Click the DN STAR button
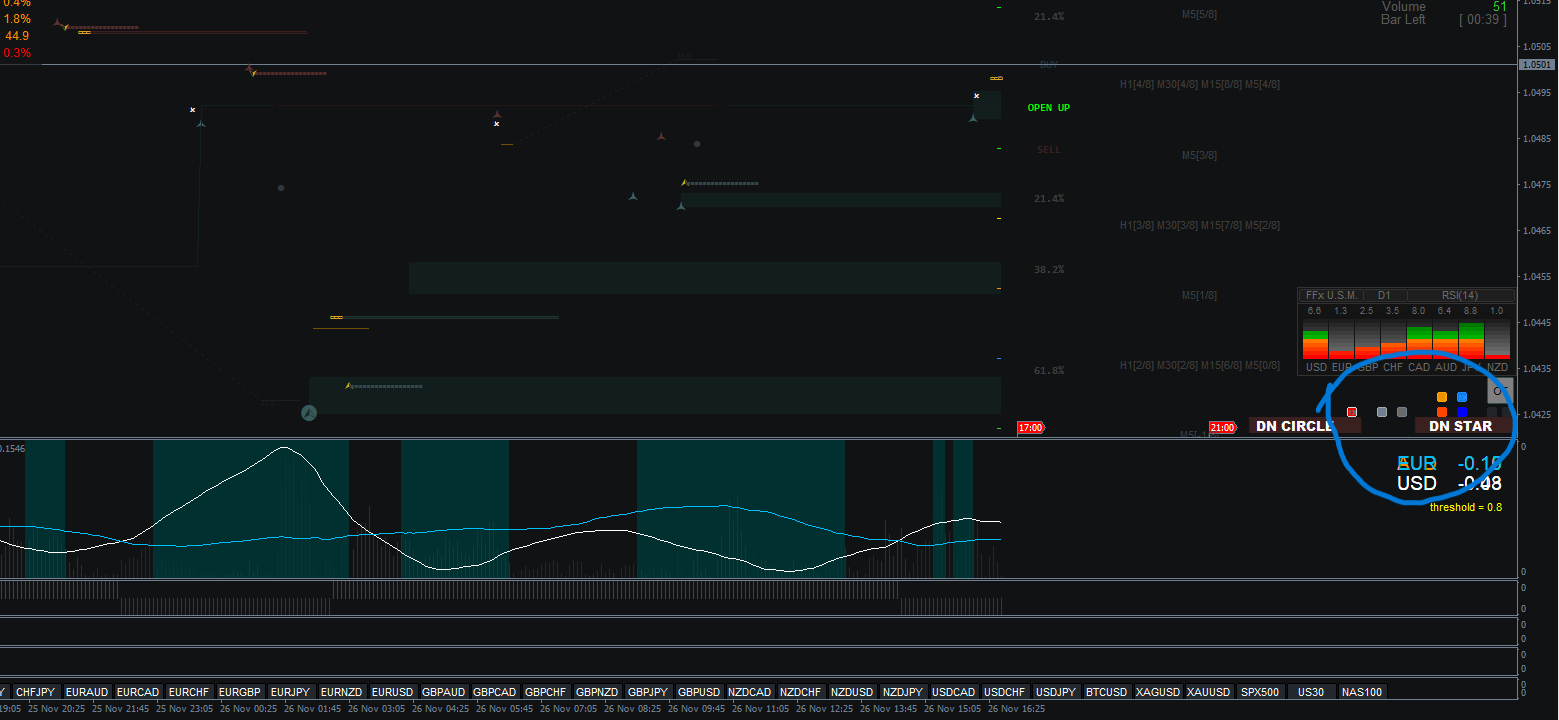Image resolution: width=1559 pixels, height=720 pixels. (1460, 426)
